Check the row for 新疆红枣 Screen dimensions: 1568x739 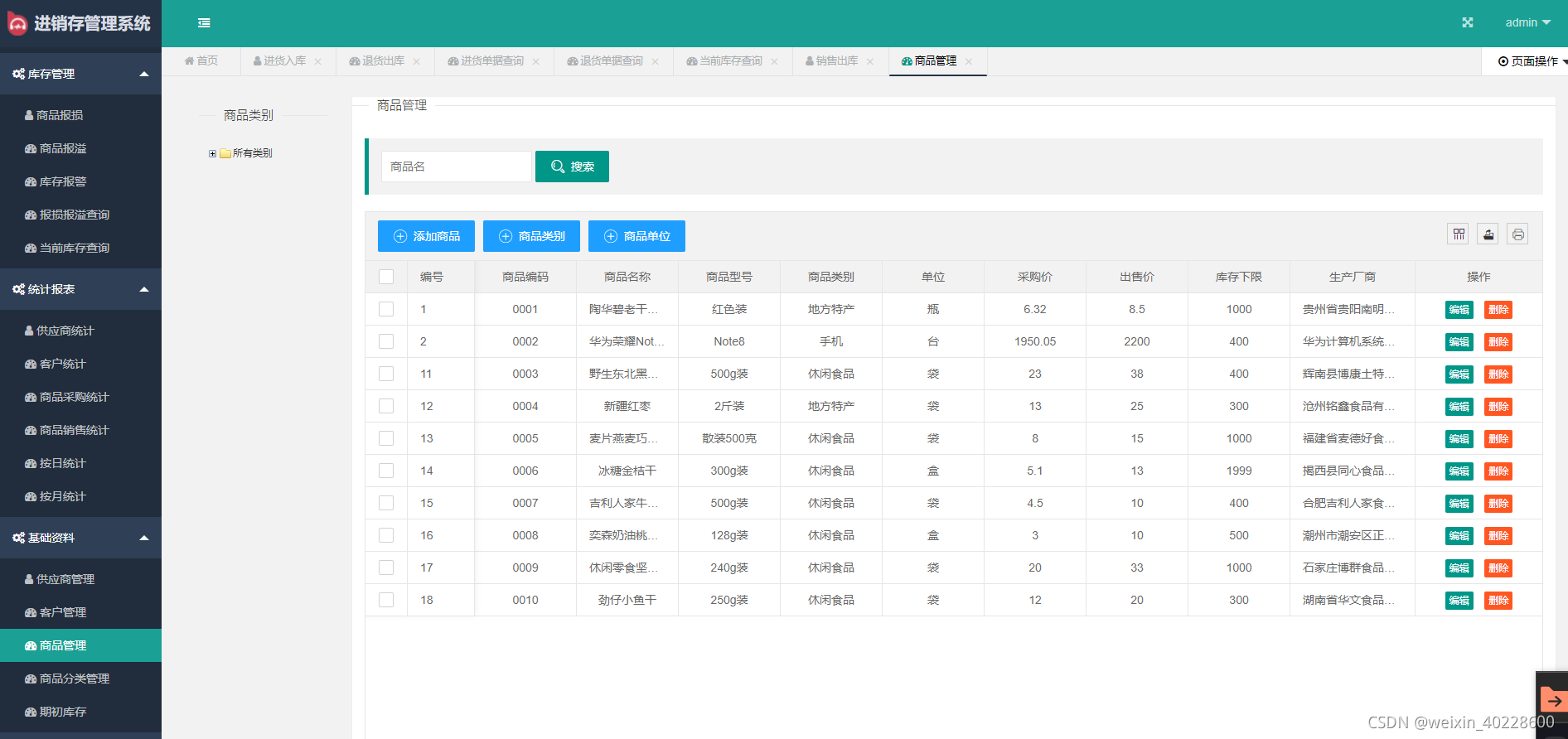pyautogui.click(x=386, y=406)
